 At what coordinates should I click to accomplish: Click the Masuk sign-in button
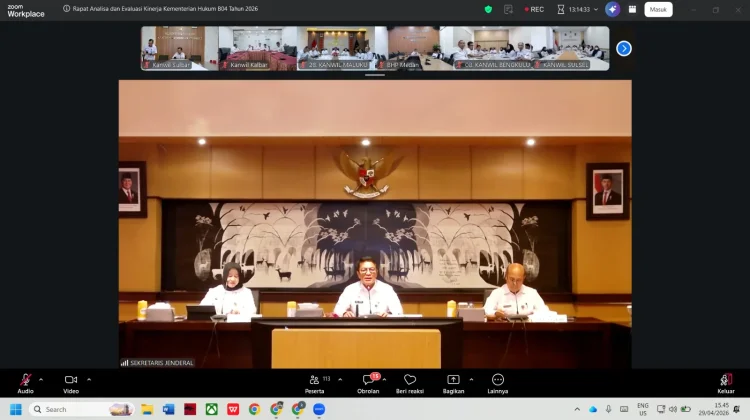pyautogui.click(x=658, y=9)
